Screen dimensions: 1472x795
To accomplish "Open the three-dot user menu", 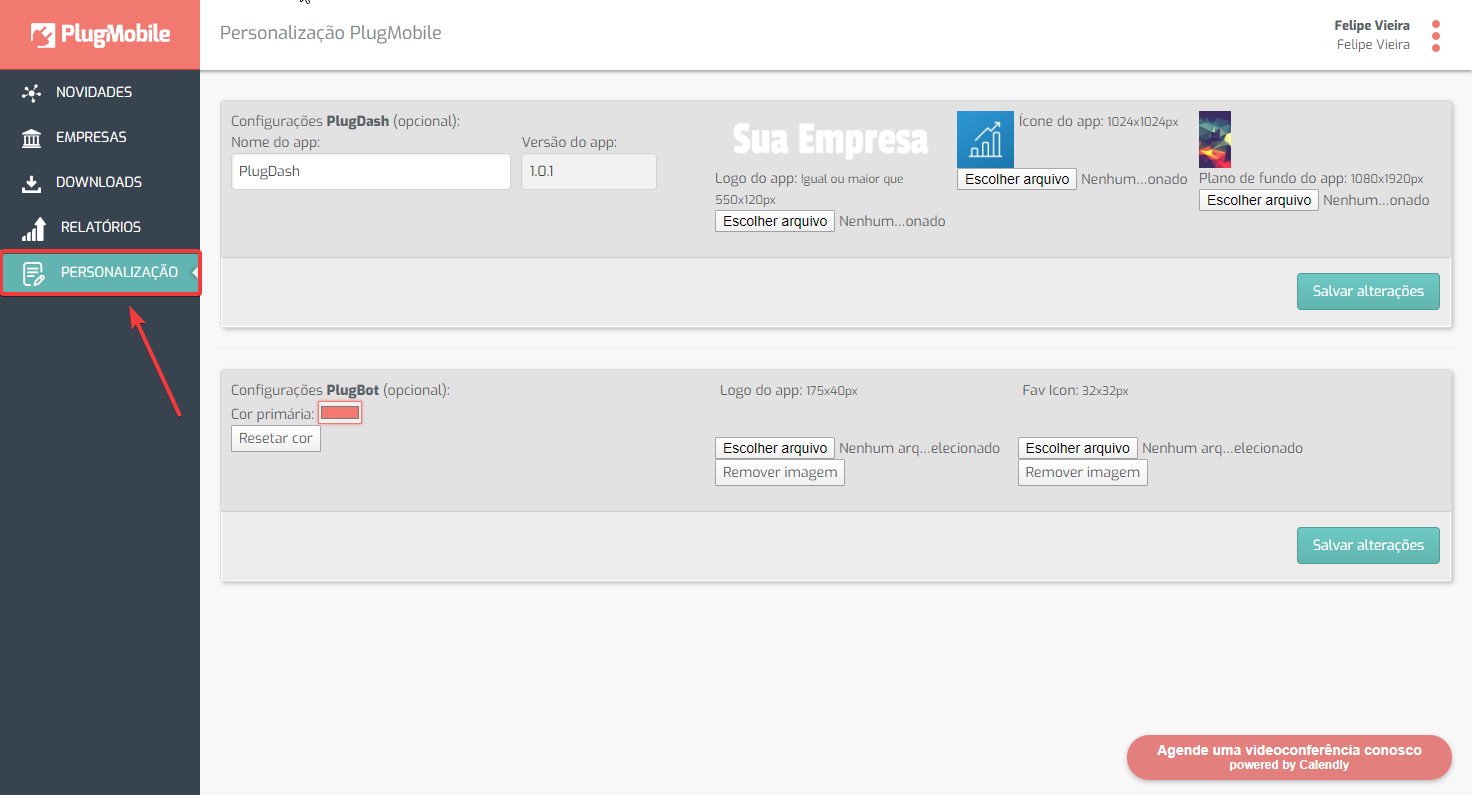I will [x=1436, y=36].
